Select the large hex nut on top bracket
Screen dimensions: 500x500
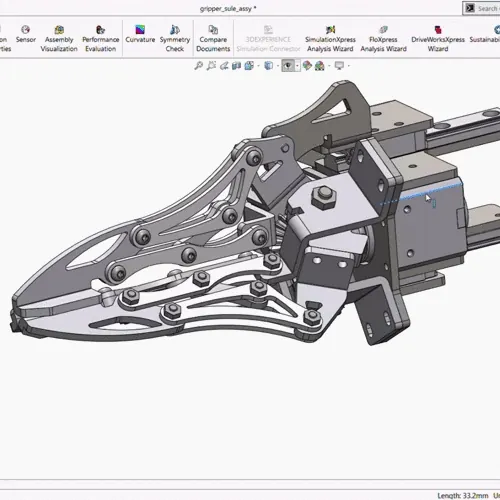click(x=323, y=197)
